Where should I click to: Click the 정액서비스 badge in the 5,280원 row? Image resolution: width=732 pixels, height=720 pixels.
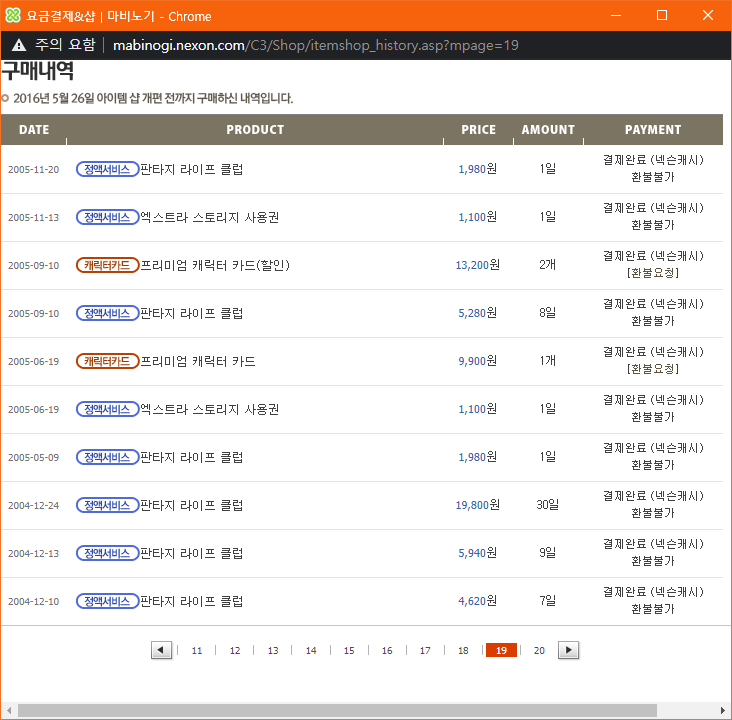[107, 313]
